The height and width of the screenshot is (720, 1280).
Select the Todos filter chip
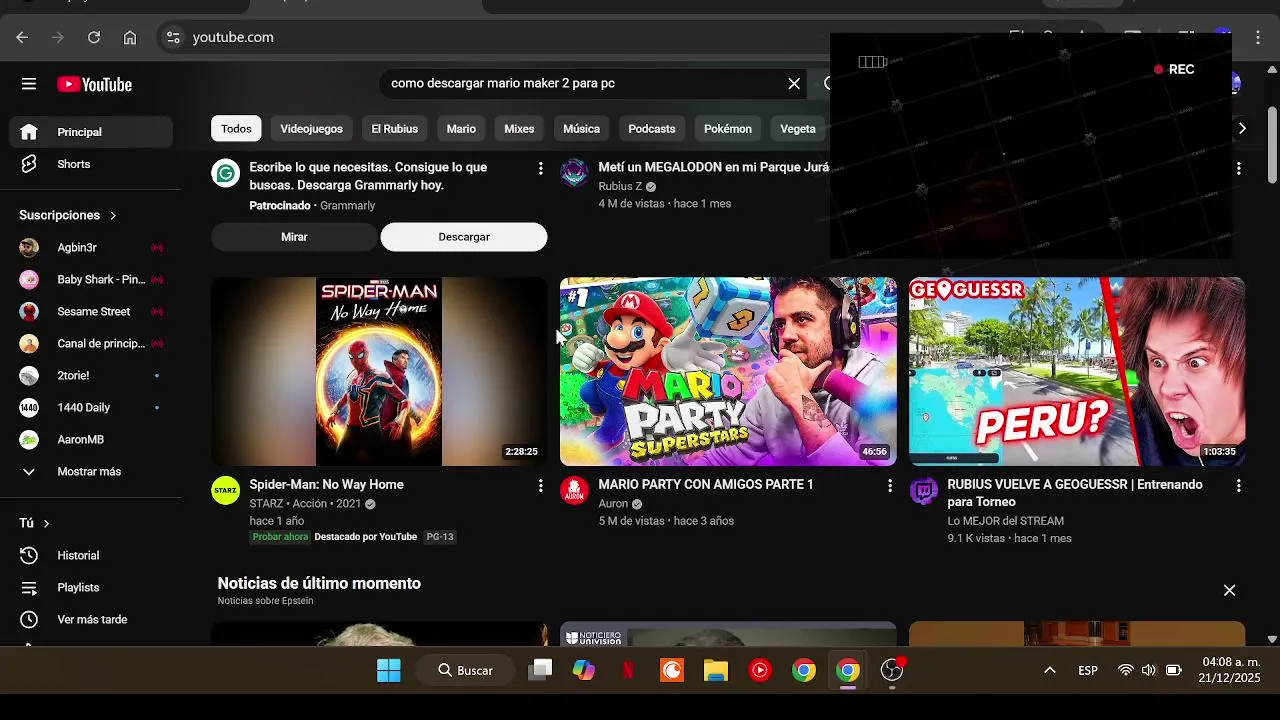click(236, 128)
